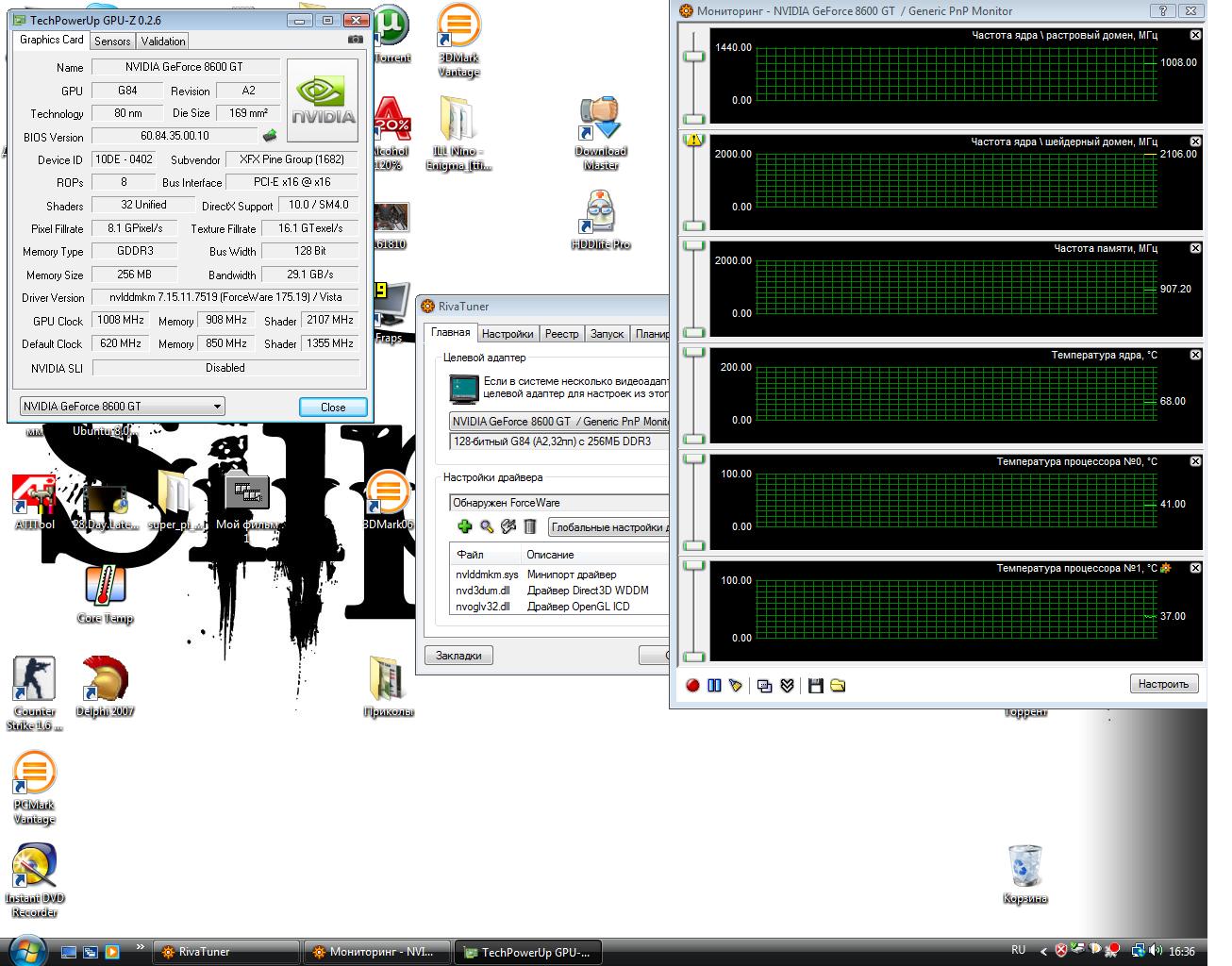
Task: Select the Главная tab in RivaTuner
Action: pos(450,332)
